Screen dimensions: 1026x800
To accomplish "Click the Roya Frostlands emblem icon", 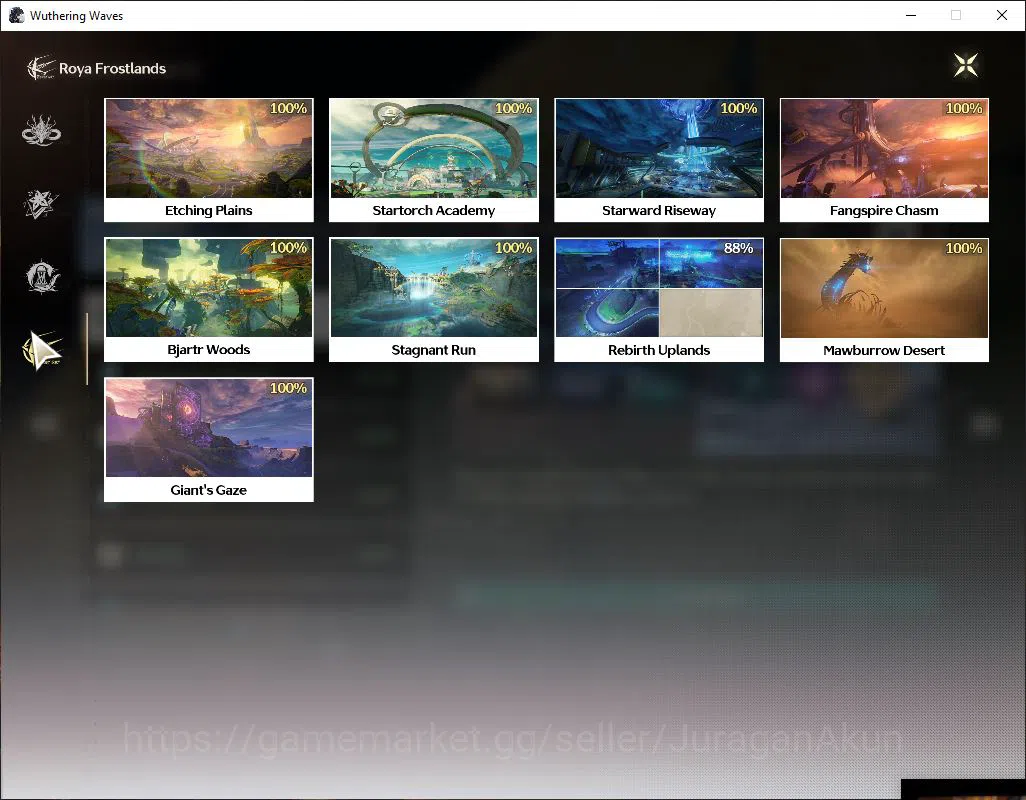I will pos(40,68).
